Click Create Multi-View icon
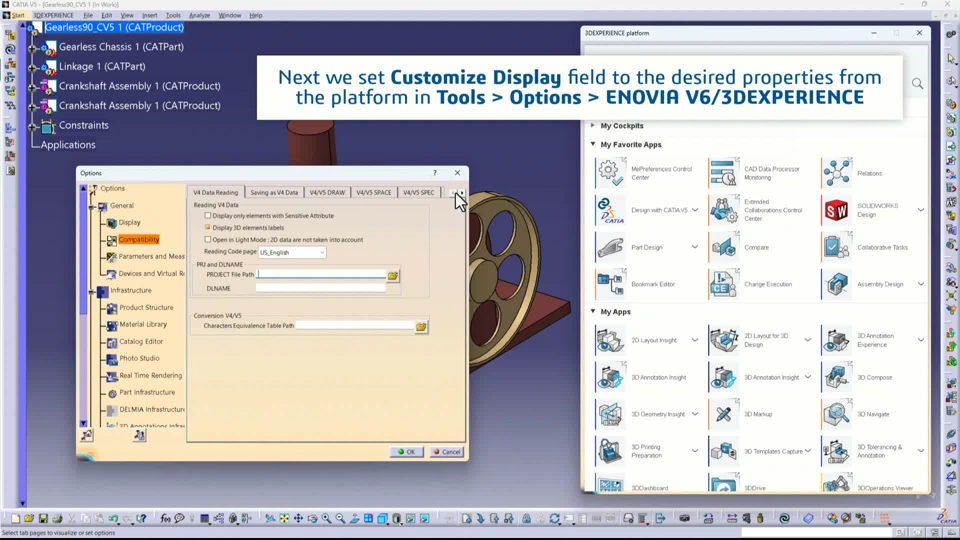Viewport: 960px width, 540px height. pos(369,519)
